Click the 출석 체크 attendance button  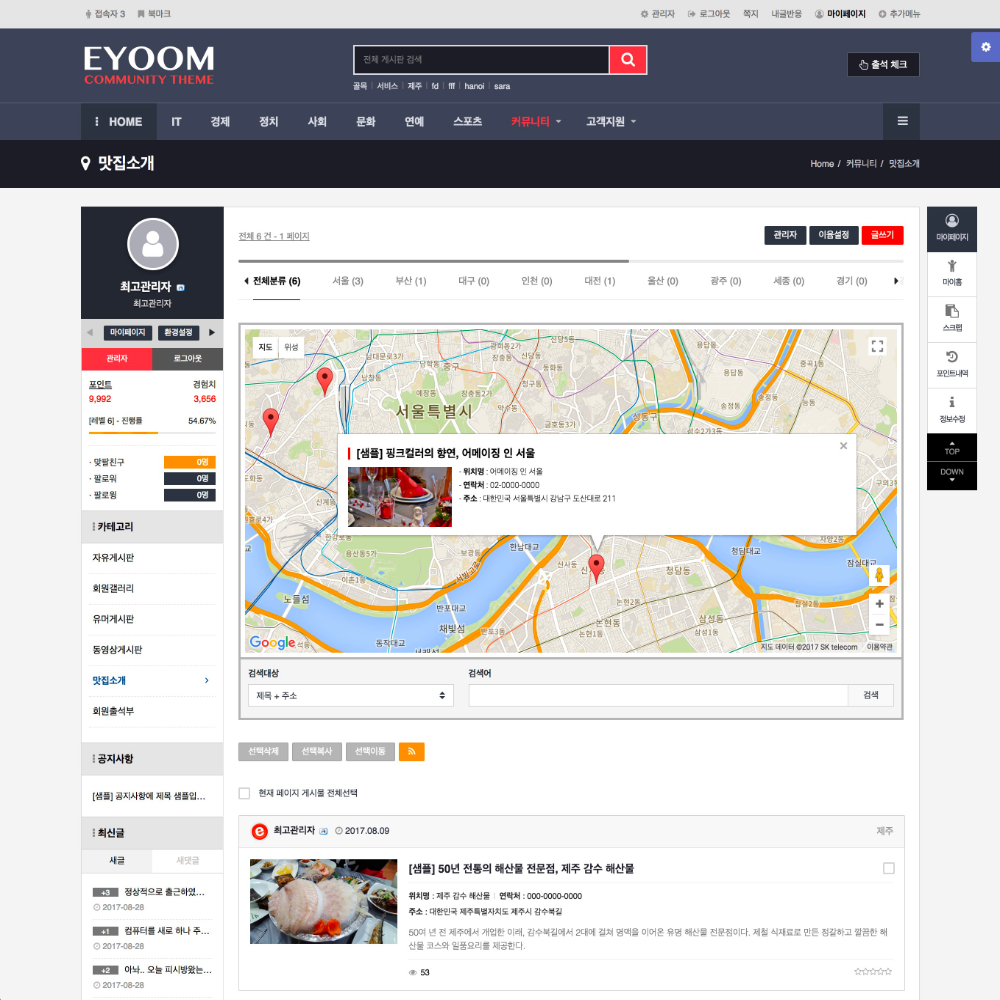pyautogui.click(x=883, y=65)
